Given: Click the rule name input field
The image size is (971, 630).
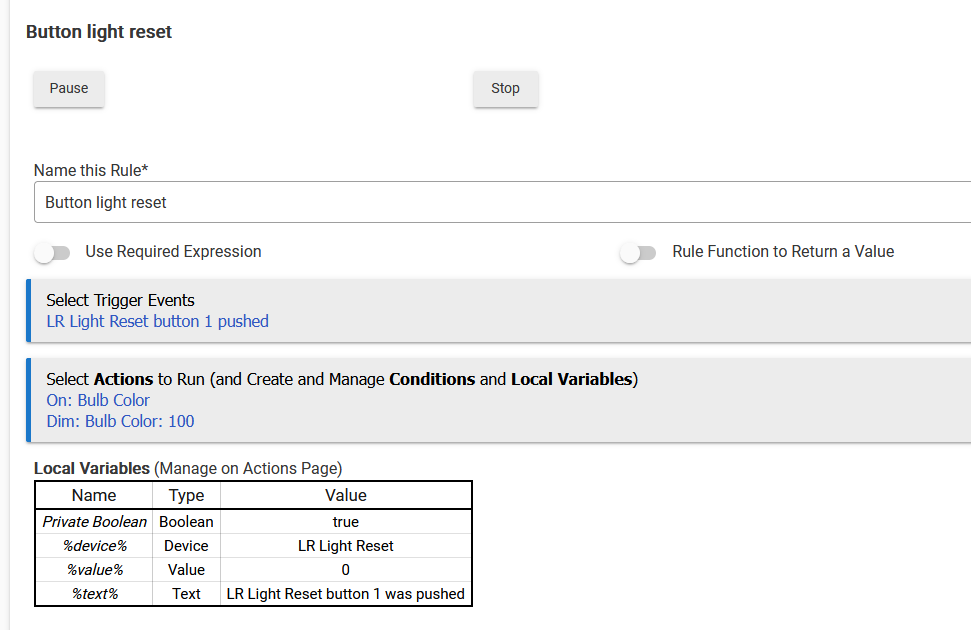Looking at the screenshot, I should (x=500, y=202).
